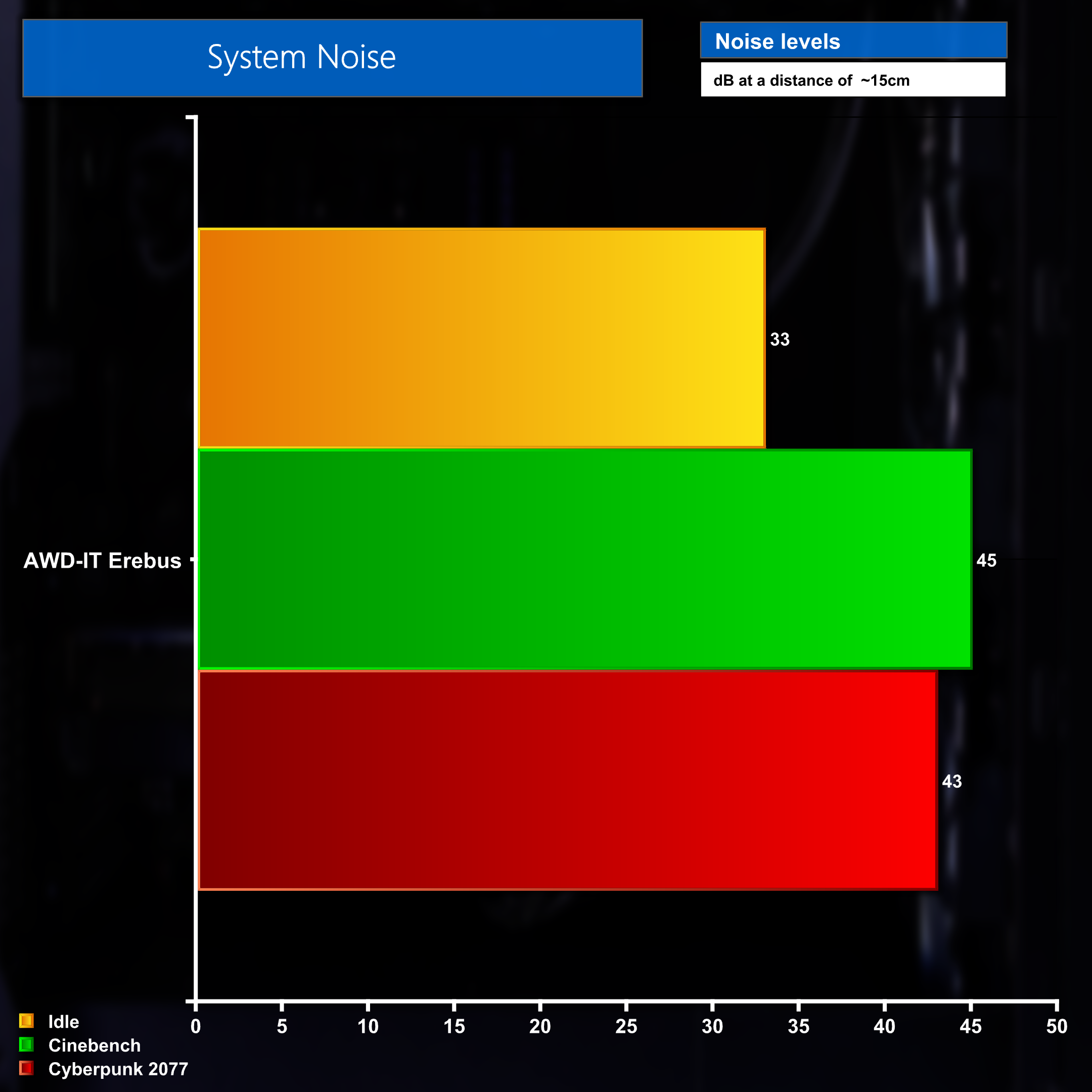Click the Cinebench legend label
Screen dimensions: 1092x1092
95,1045
